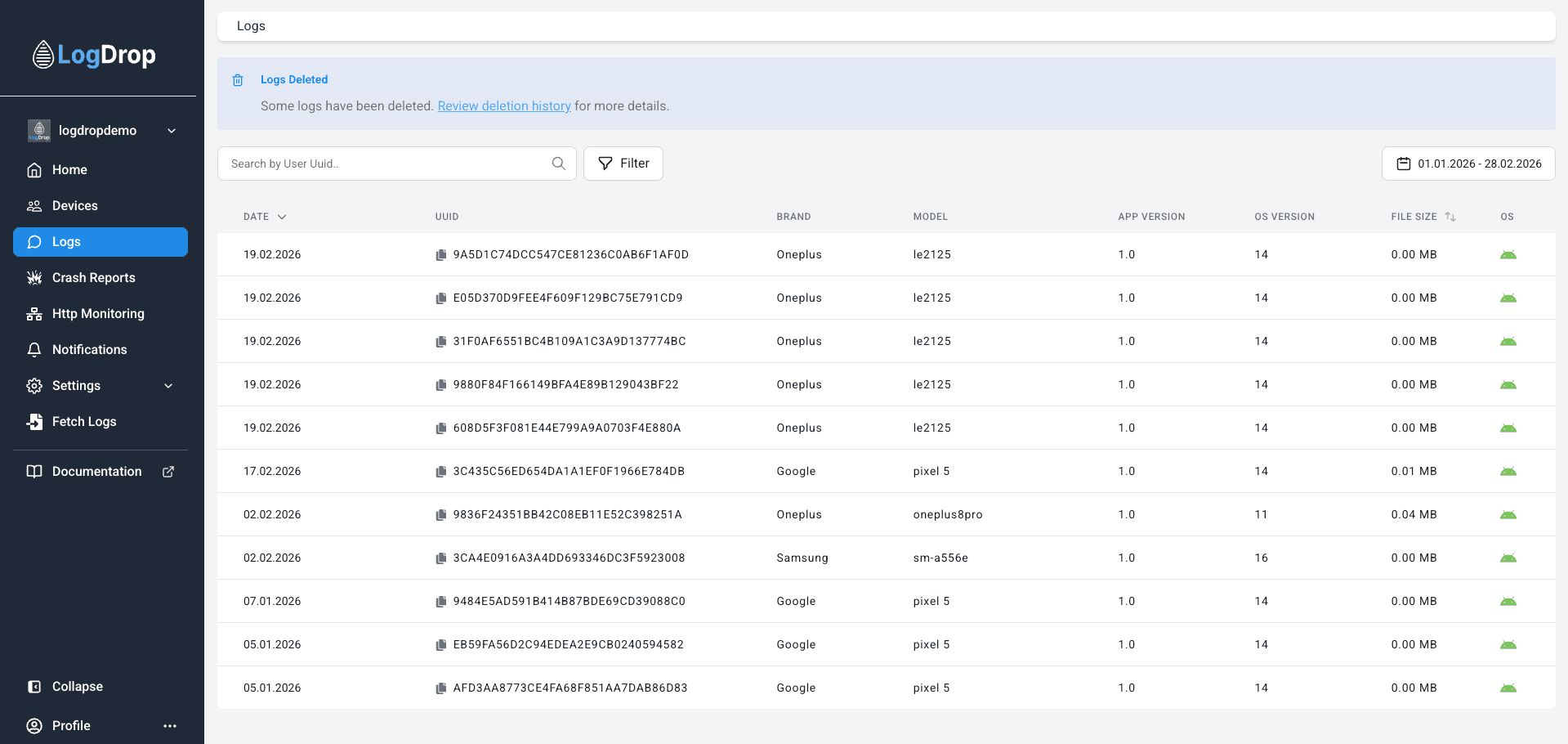Open Fetch Logs page
This screenshot has height=744, width=1568.
point(101,422)
